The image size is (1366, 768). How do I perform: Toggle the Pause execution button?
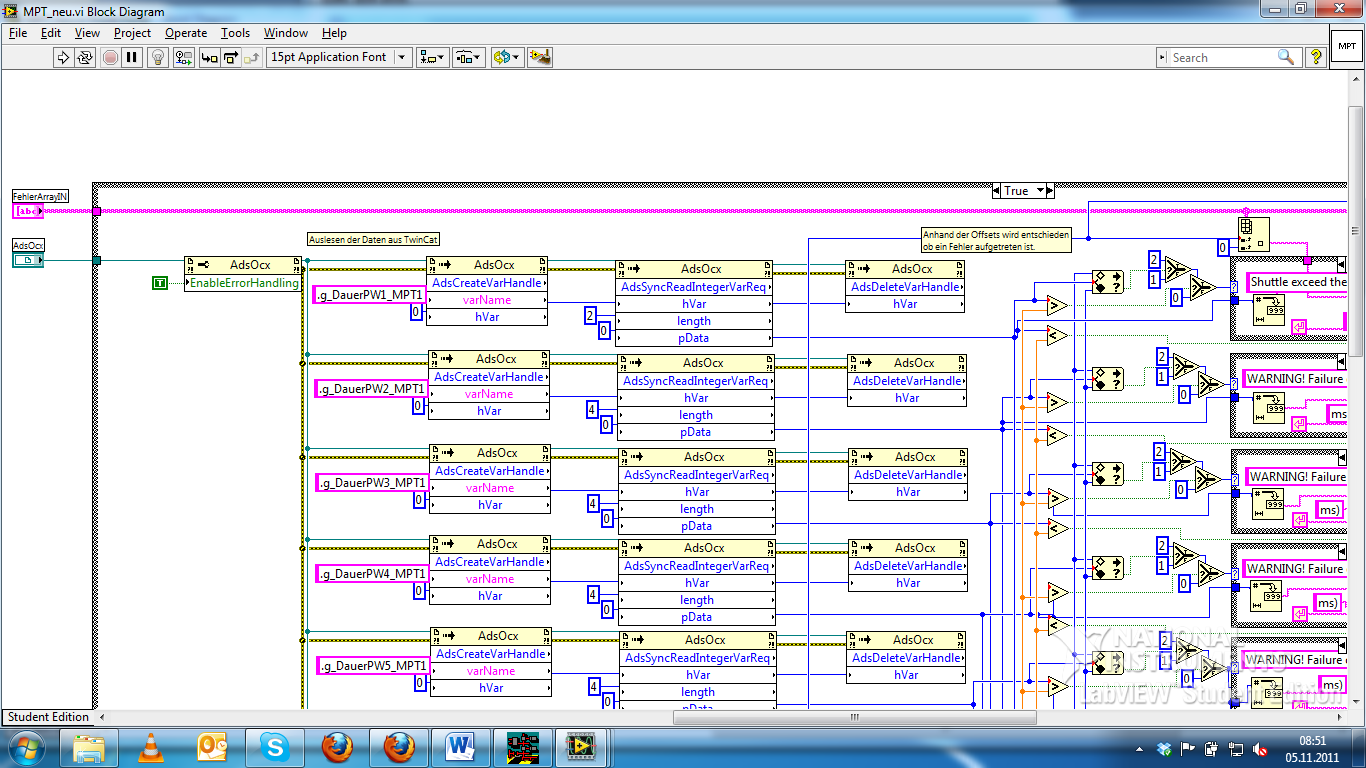133,58
